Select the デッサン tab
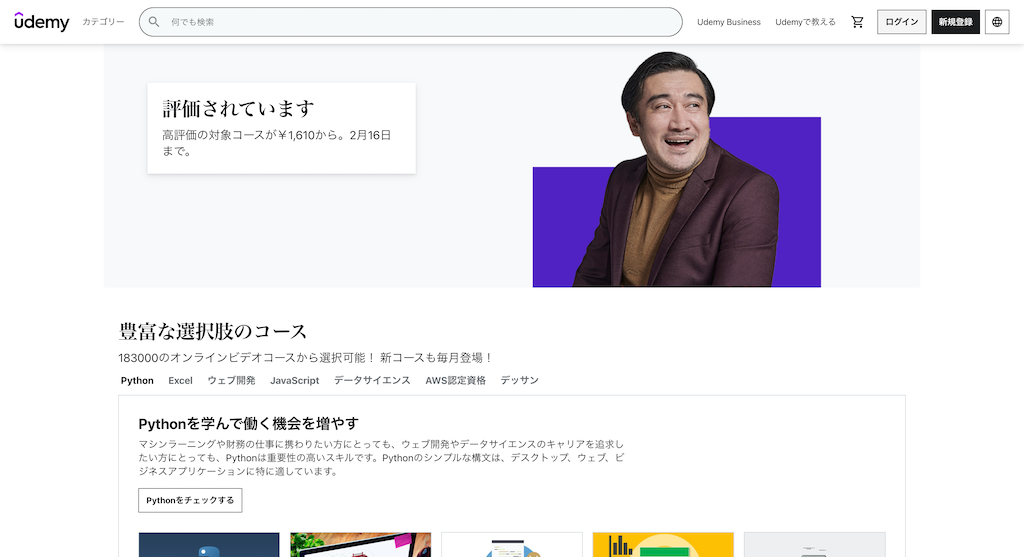Screen dimensions: 1024x557 [519, 380]
